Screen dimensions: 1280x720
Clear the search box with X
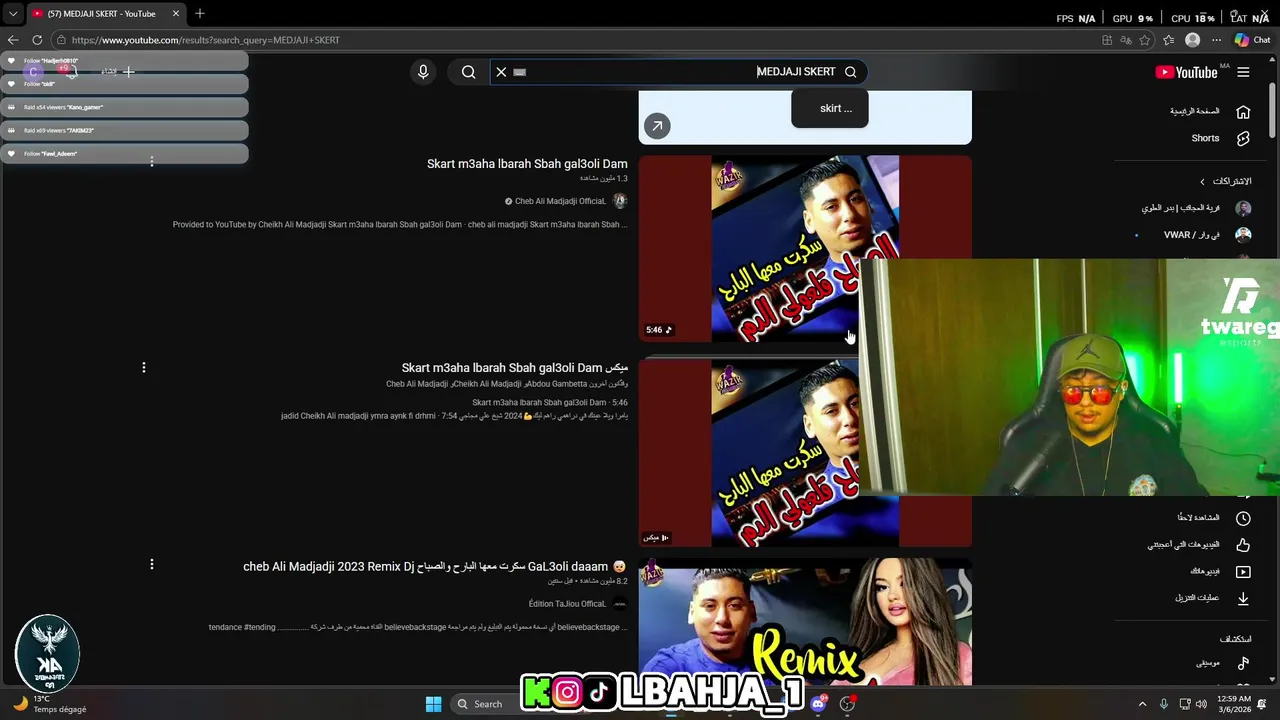[x=502, y=72]
